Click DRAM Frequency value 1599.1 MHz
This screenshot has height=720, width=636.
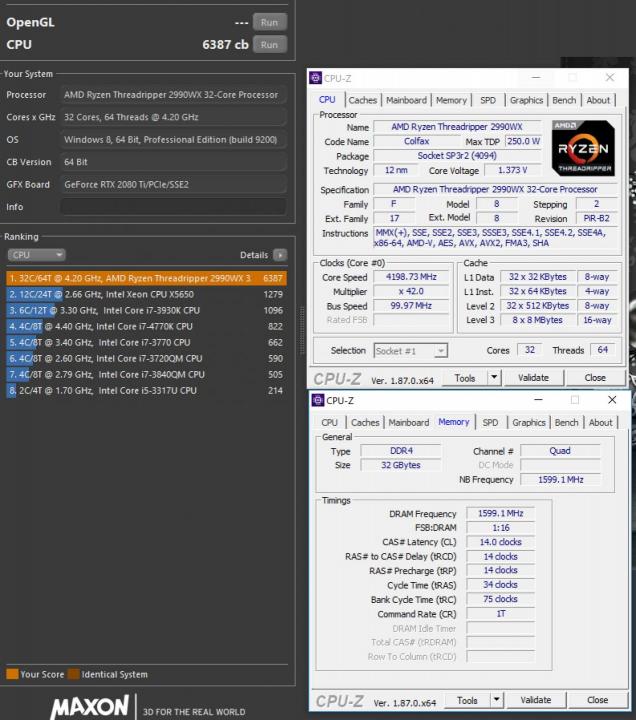point(501,513)
